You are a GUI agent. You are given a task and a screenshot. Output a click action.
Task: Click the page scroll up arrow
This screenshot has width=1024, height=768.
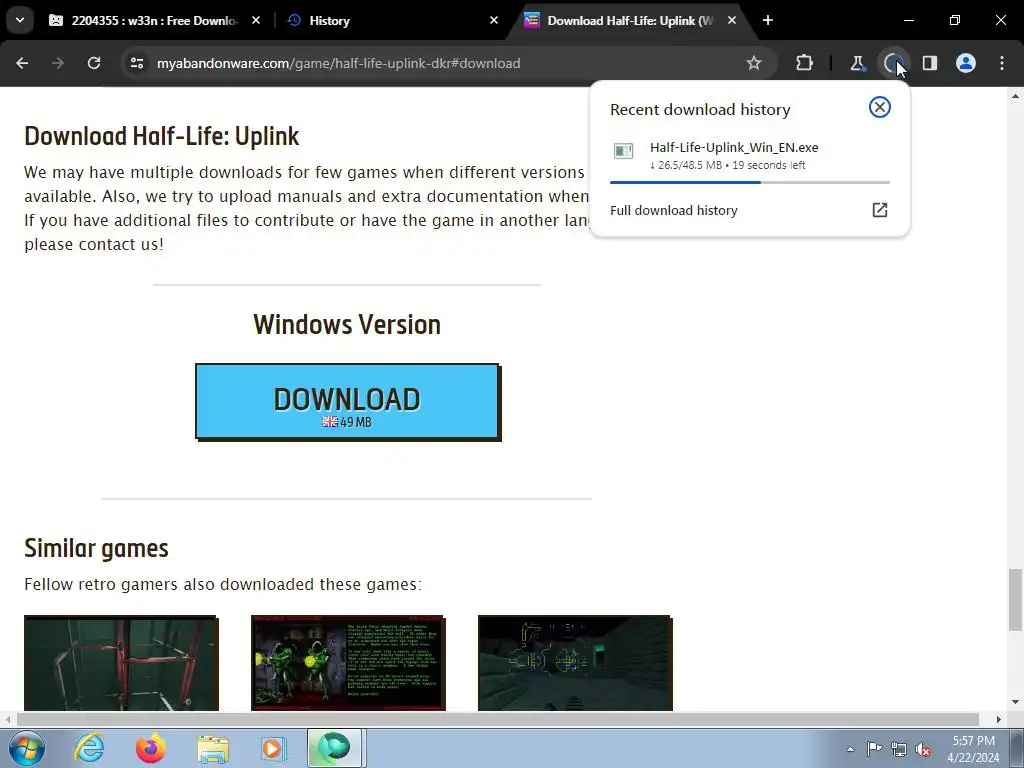(1015, 95)
